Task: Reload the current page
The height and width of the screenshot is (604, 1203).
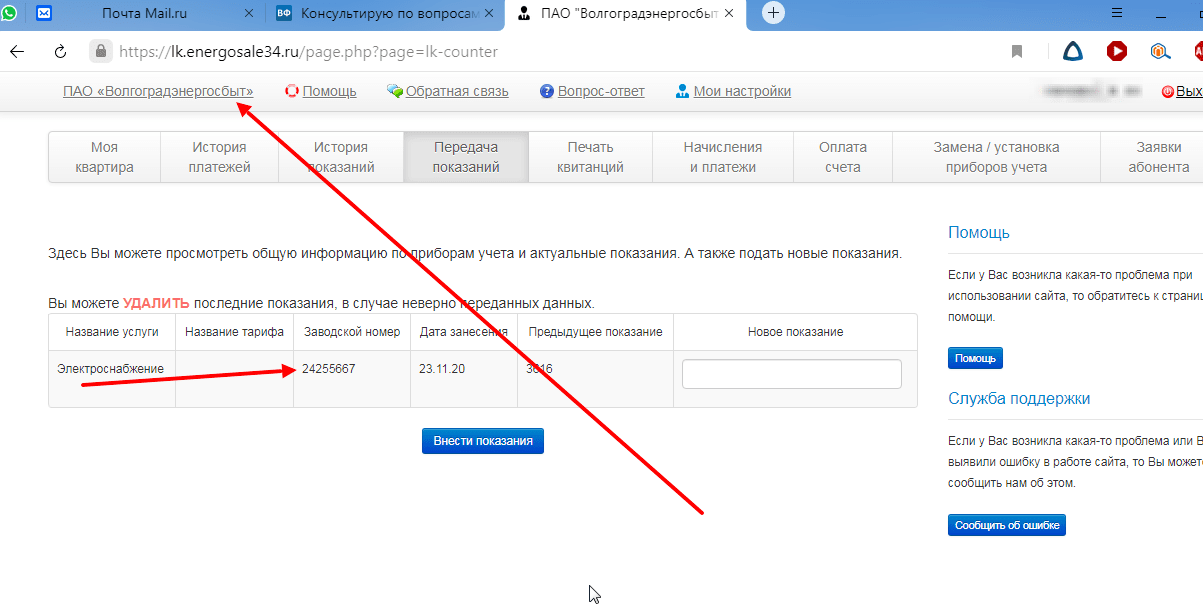Action: tap(61, 52)
